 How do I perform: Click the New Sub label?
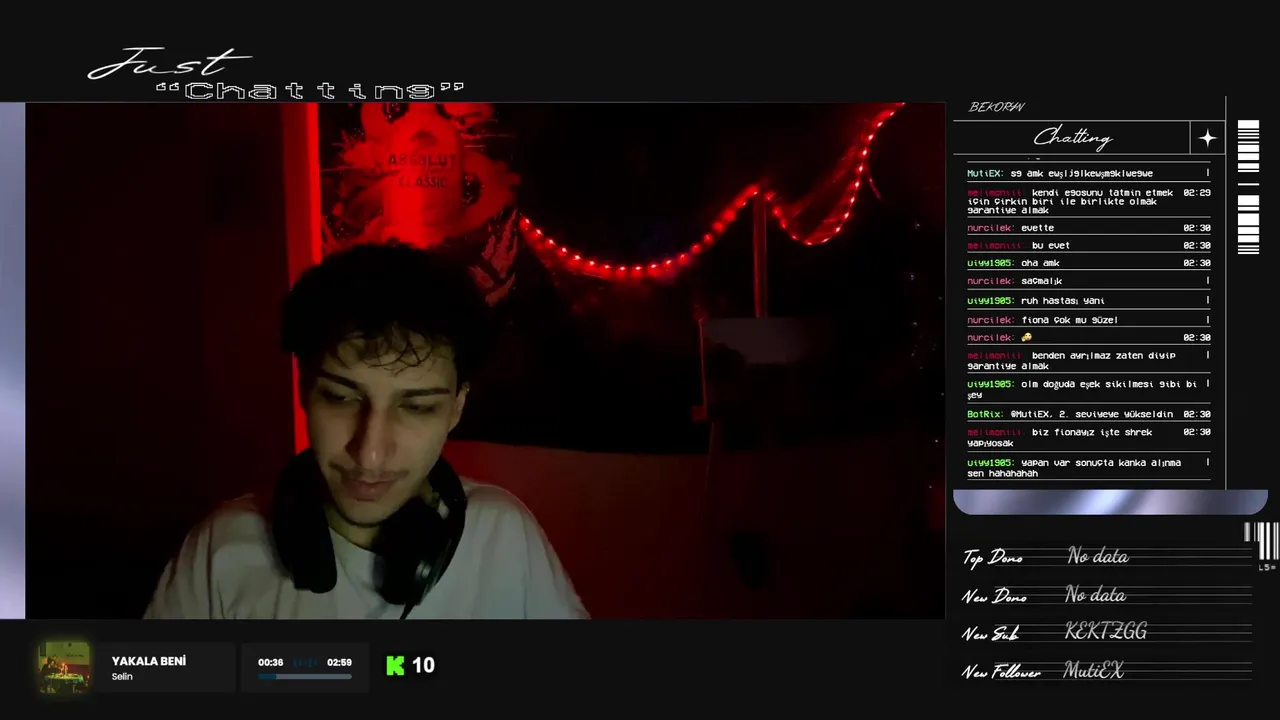(990, 634)
